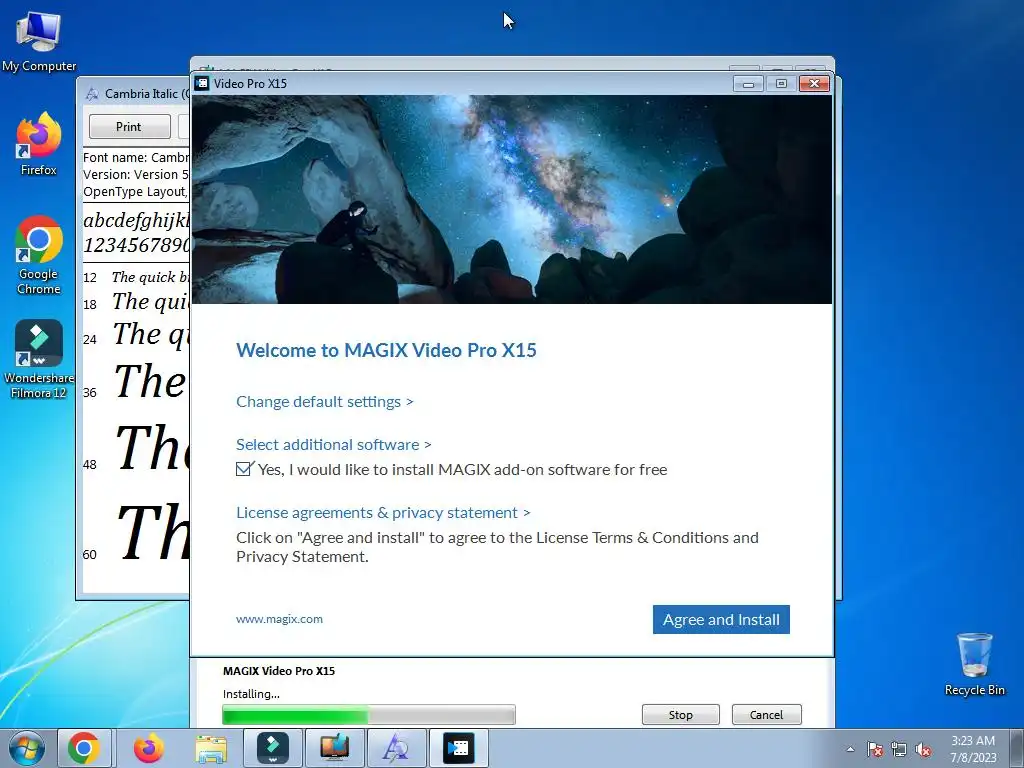Screen dimensions: 1024x768
Task: Click the Welcome to MAGIX Video Pro X15 heading
Action: coord(387,350)
